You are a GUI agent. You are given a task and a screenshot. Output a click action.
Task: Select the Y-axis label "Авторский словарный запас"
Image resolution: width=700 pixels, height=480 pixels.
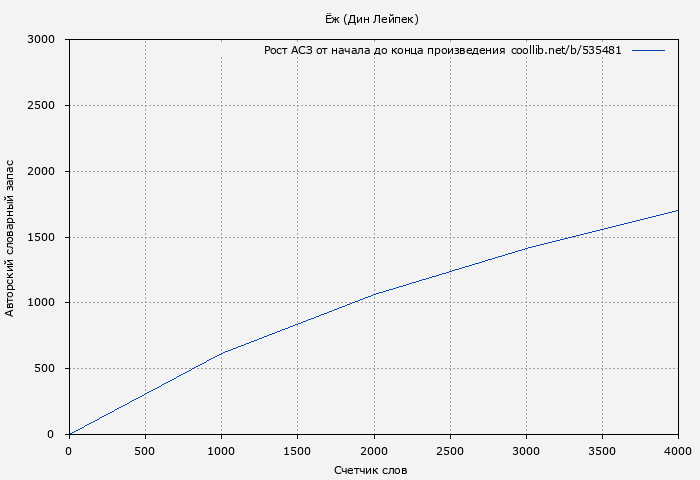(10, 237)
